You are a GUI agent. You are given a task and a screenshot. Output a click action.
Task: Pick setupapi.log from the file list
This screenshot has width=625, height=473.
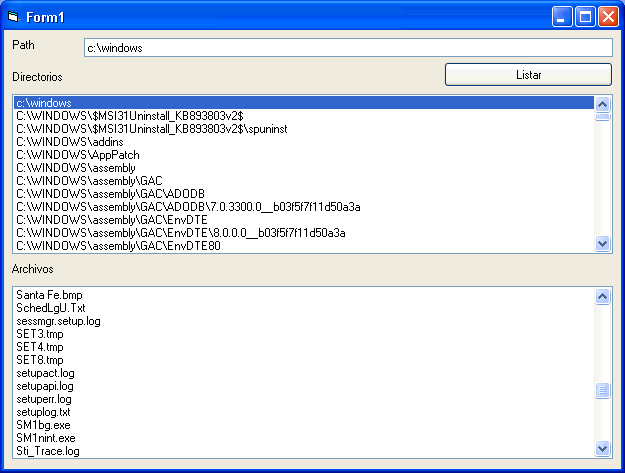click(x=45, y=386)
